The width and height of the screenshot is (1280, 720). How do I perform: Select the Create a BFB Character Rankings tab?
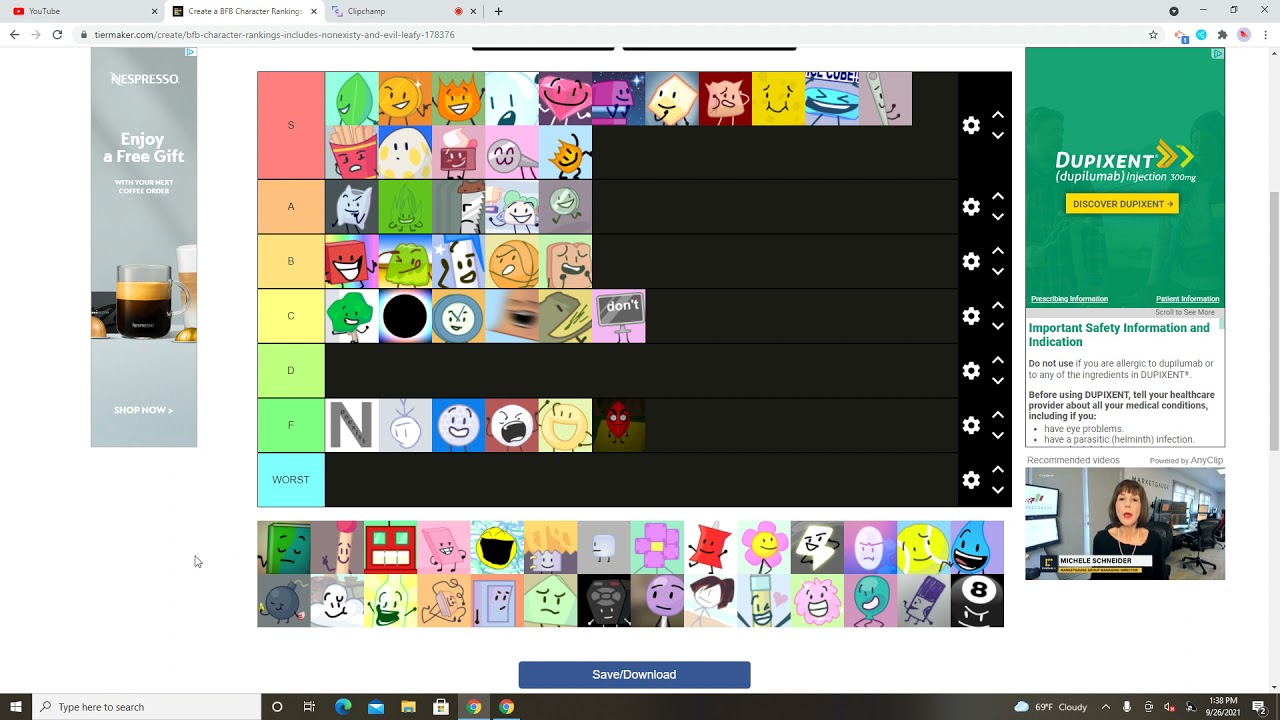pyautogui.click(x=244, y=11)
